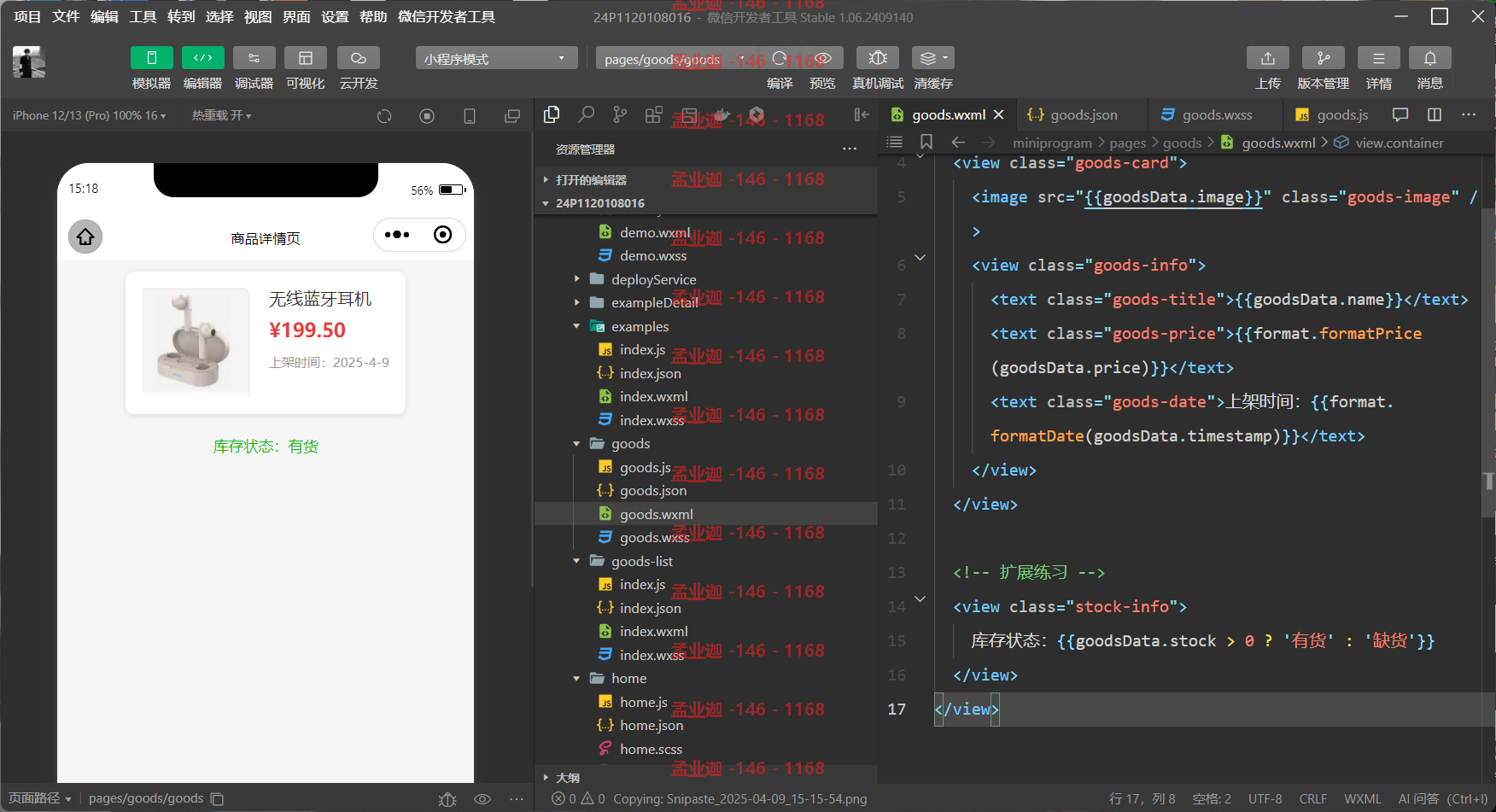Tap the capsule close circle in simulator

(442, 235)
